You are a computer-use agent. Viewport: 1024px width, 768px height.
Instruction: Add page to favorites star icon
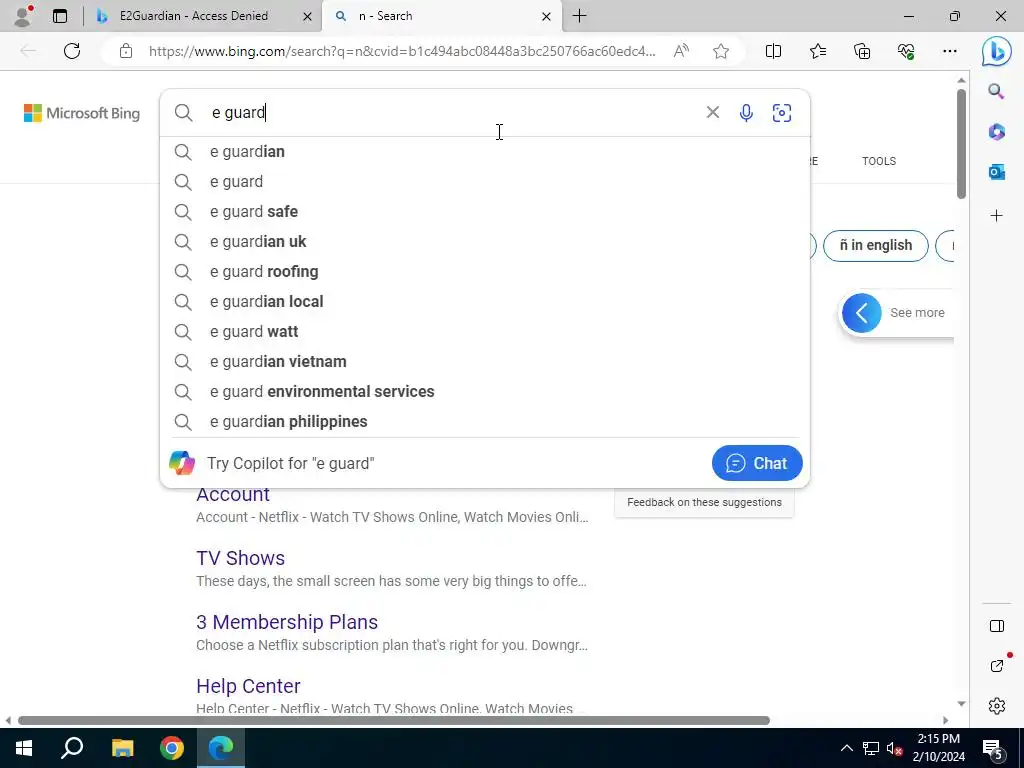click(721, 52)
